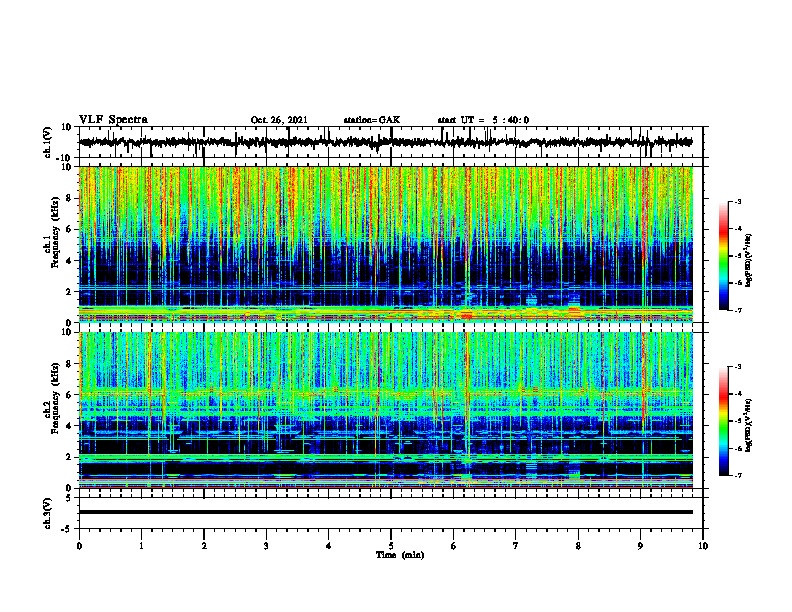Click the ch.2 'Frequency (kHz)' axis label
This screenshot has height=612, width=792.
[55, 398]
